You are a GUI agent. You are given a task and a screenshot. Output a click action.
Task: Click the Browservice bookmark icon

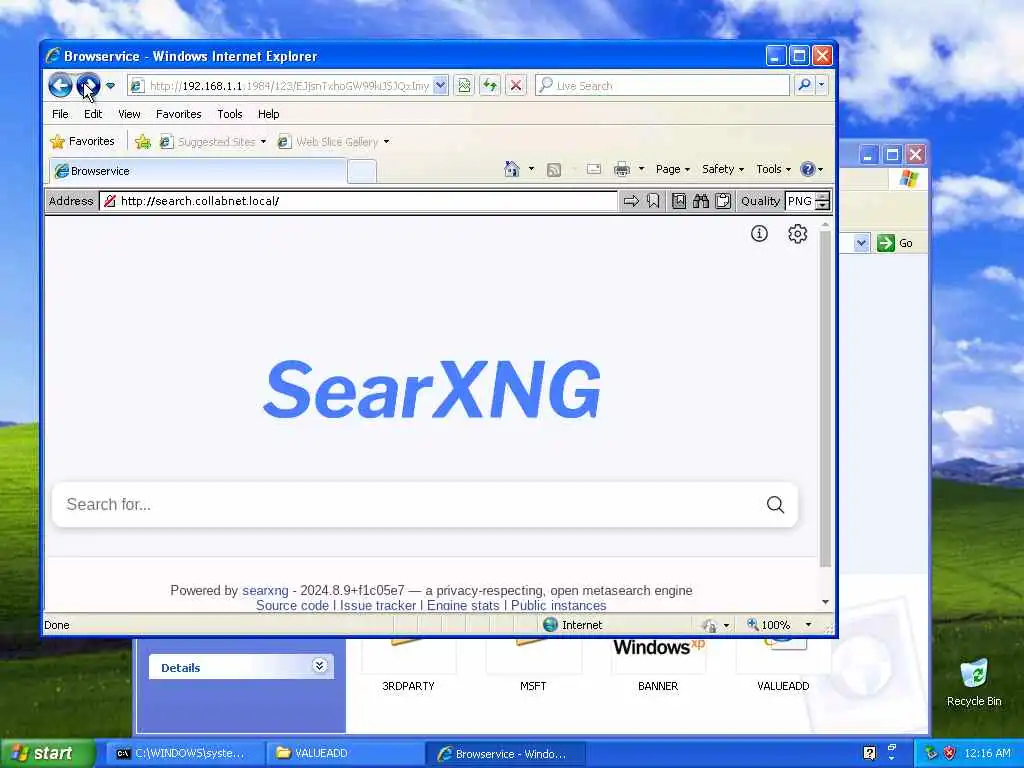[653, 201]
